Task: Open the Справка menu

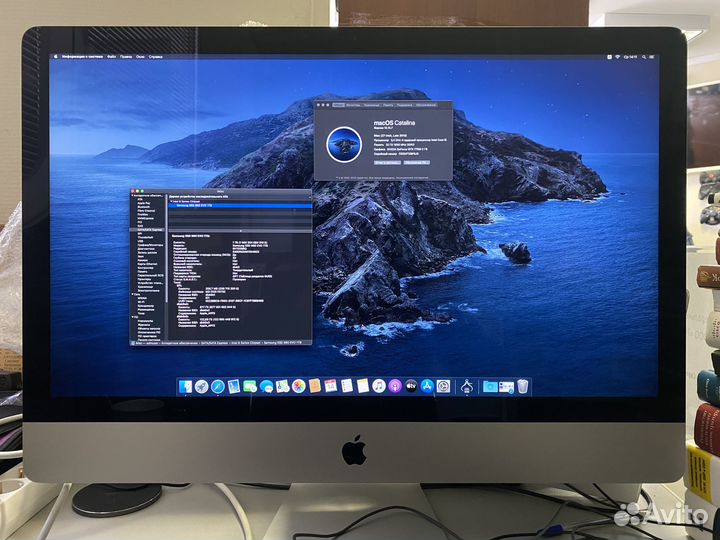Action: (x=155, y=56)
